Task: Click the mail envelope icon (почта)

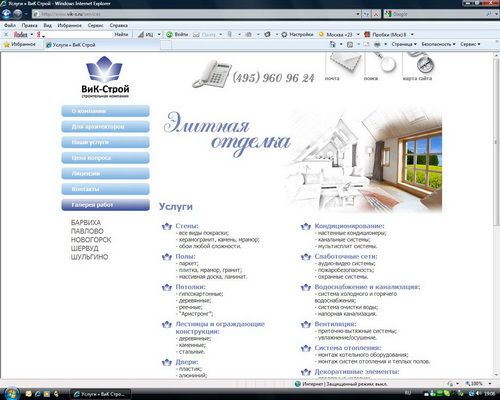Action: coord(345,62)
